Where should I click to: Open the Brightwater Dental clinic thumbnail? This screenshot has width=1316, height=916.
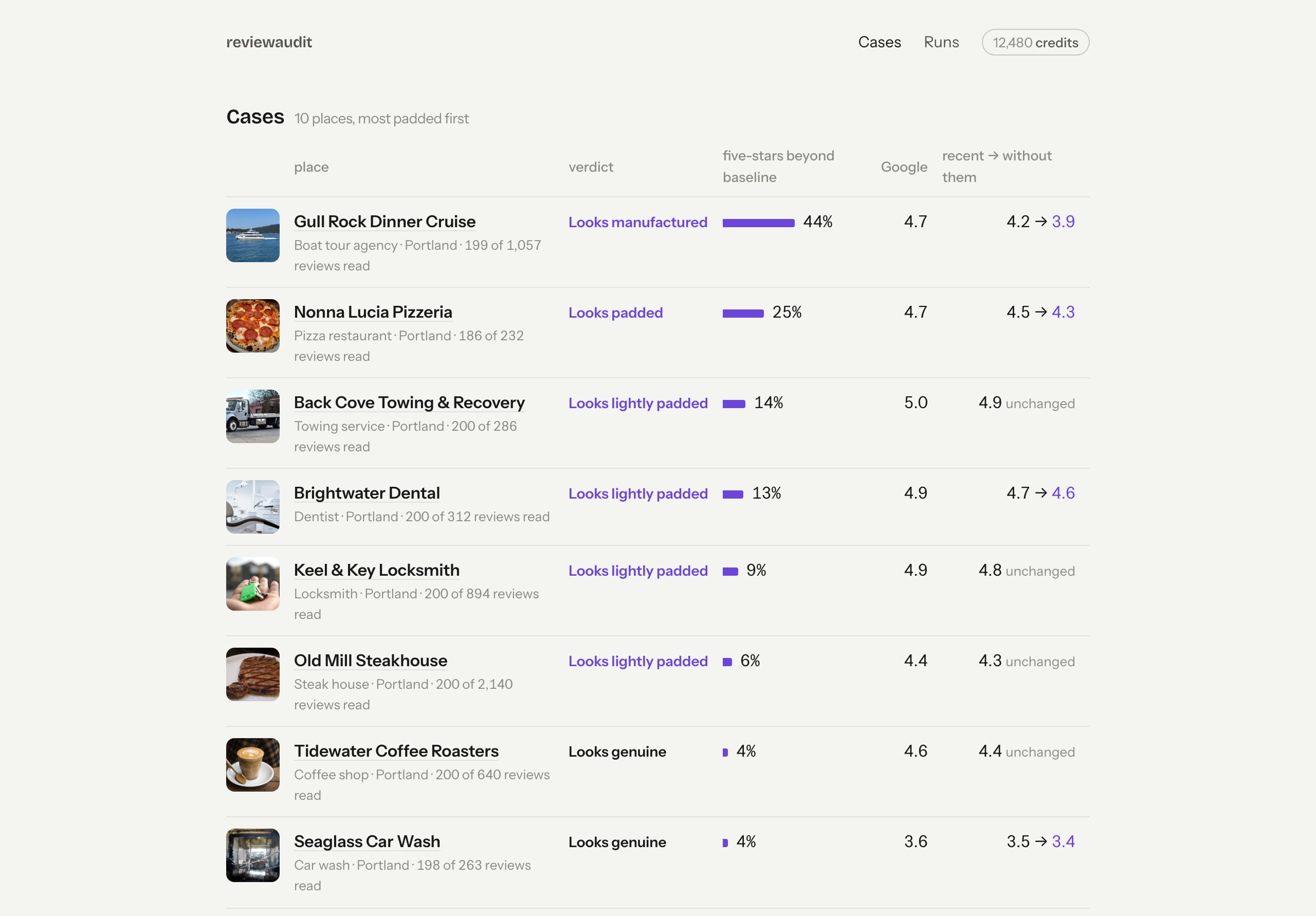[253, 507]
